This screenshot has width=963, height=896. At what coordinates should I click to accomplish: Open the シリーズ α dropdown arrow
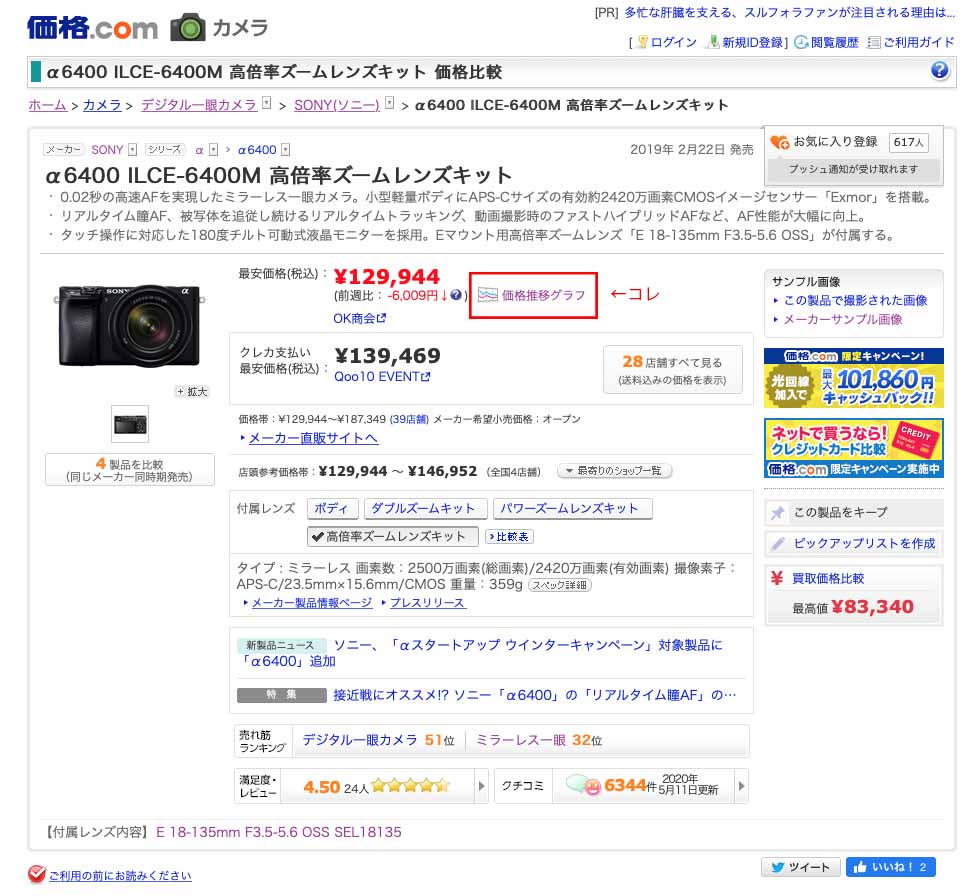pyautogui.click(x=213, y=149)
